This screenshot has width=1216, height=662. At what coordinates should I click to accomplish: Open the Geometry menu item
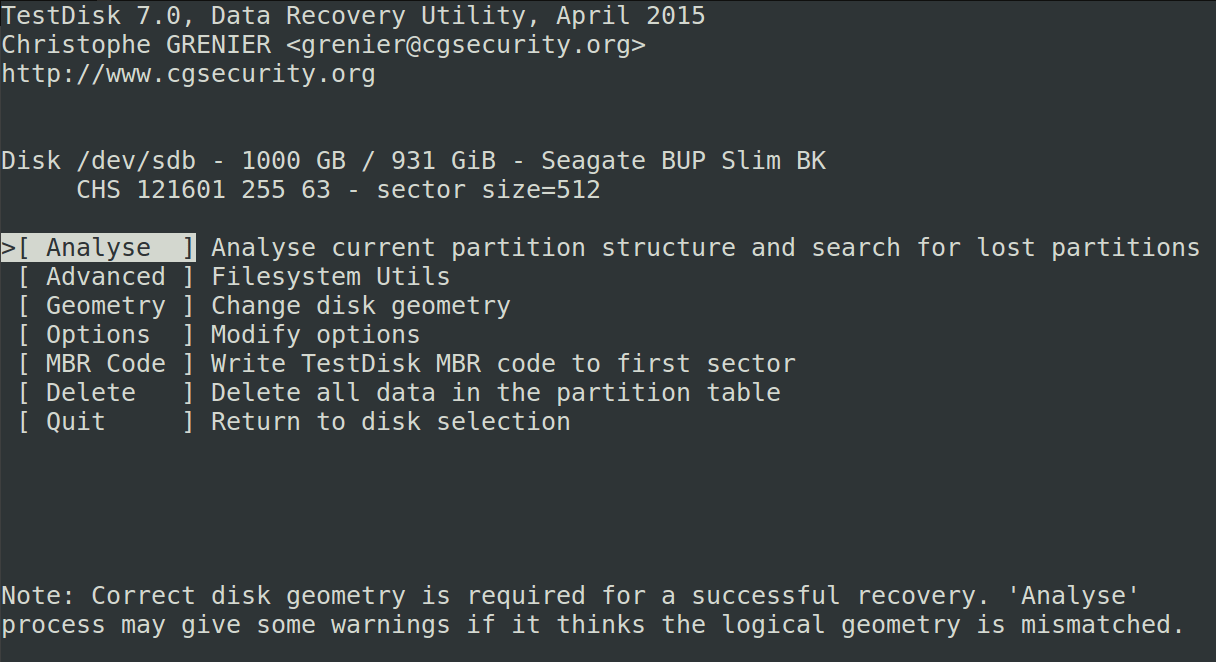pos(105,306)
